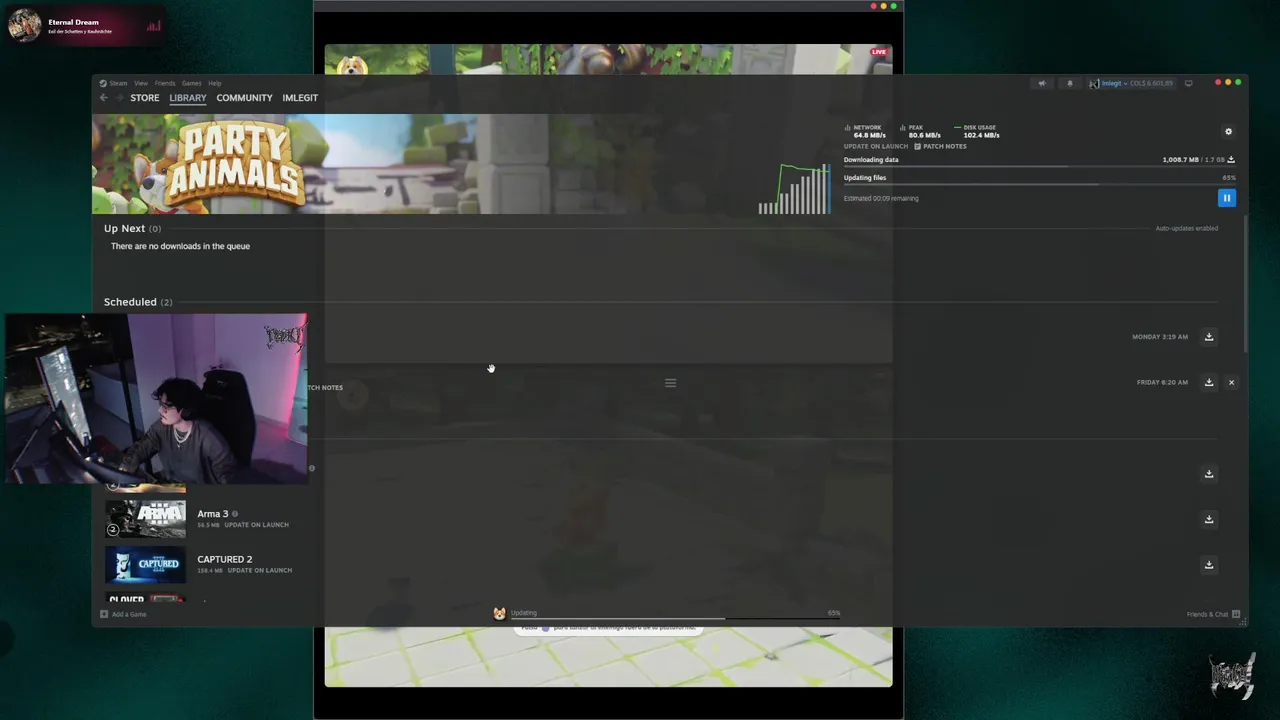Click the bottom Updating progress bar
The image size is (1280, 720).
tap(675, 618)
